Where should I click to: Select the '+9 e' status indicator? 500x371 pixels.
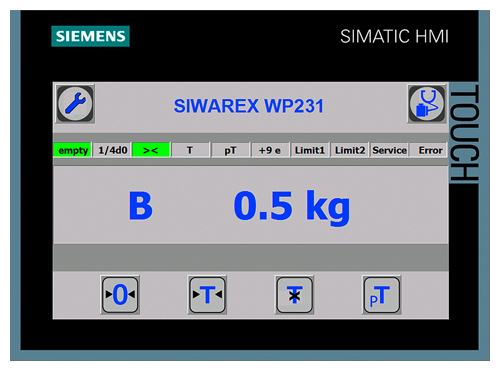pyautogui.click(x=270, y=150)
